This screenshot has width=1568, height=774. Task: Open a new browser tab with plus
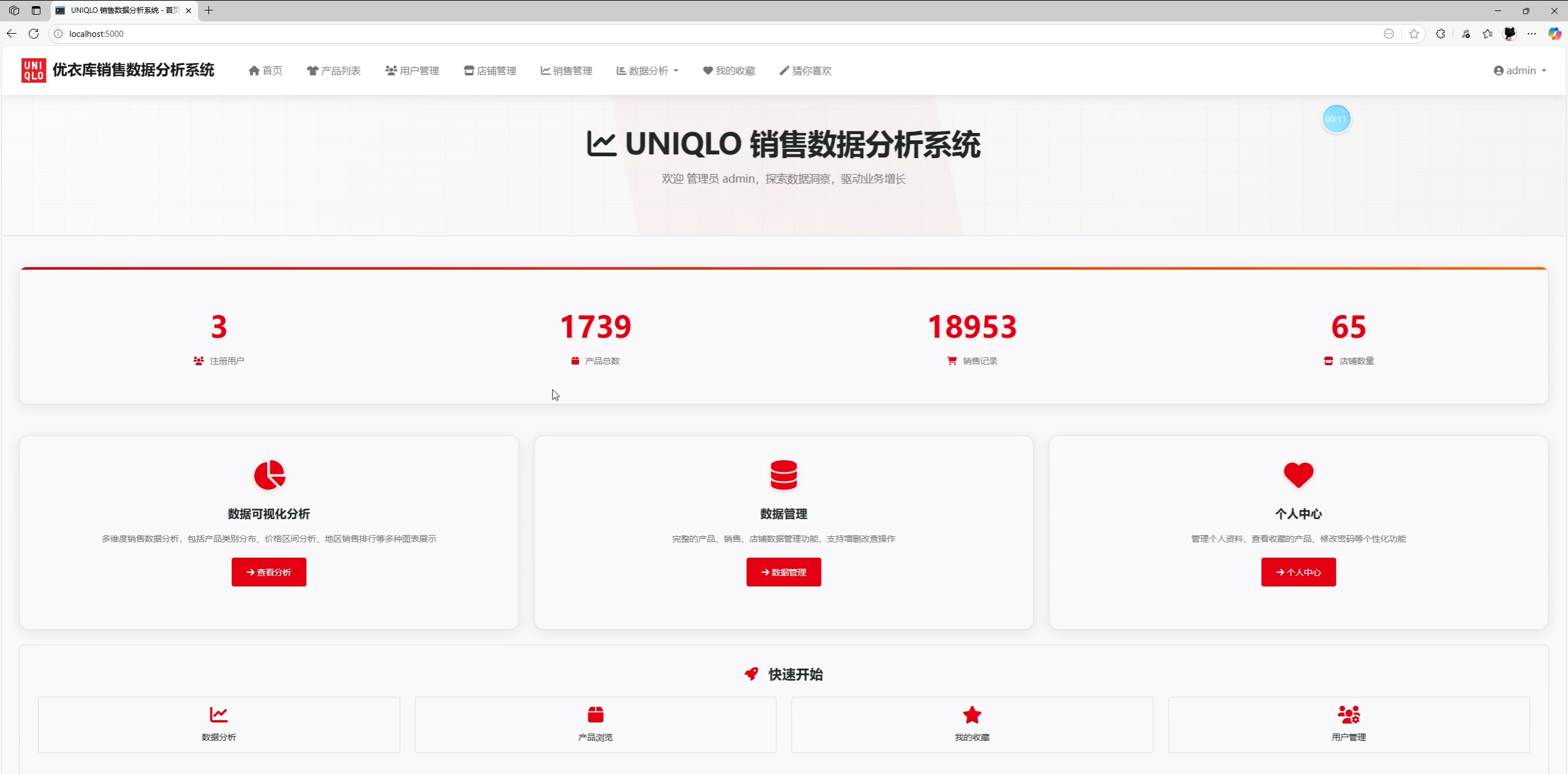(209, 10)
